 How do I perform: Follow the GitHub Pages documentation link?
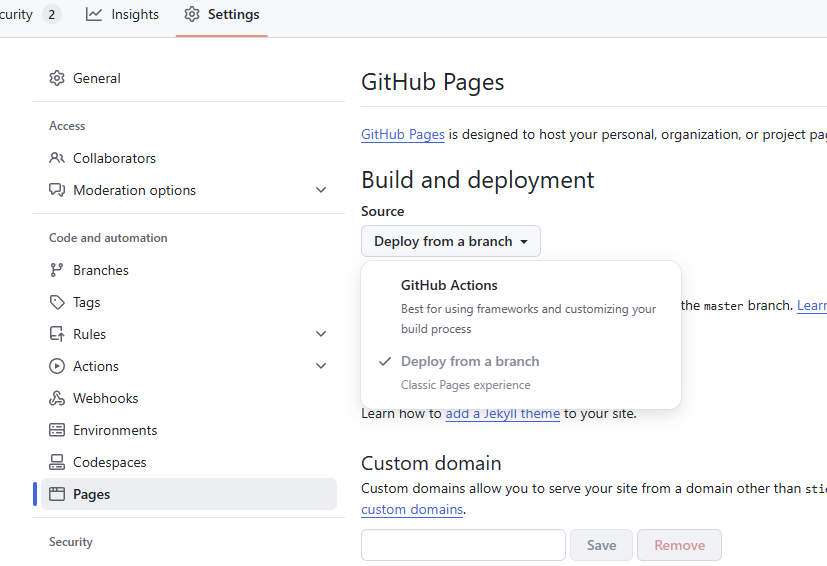coord(403,135)
